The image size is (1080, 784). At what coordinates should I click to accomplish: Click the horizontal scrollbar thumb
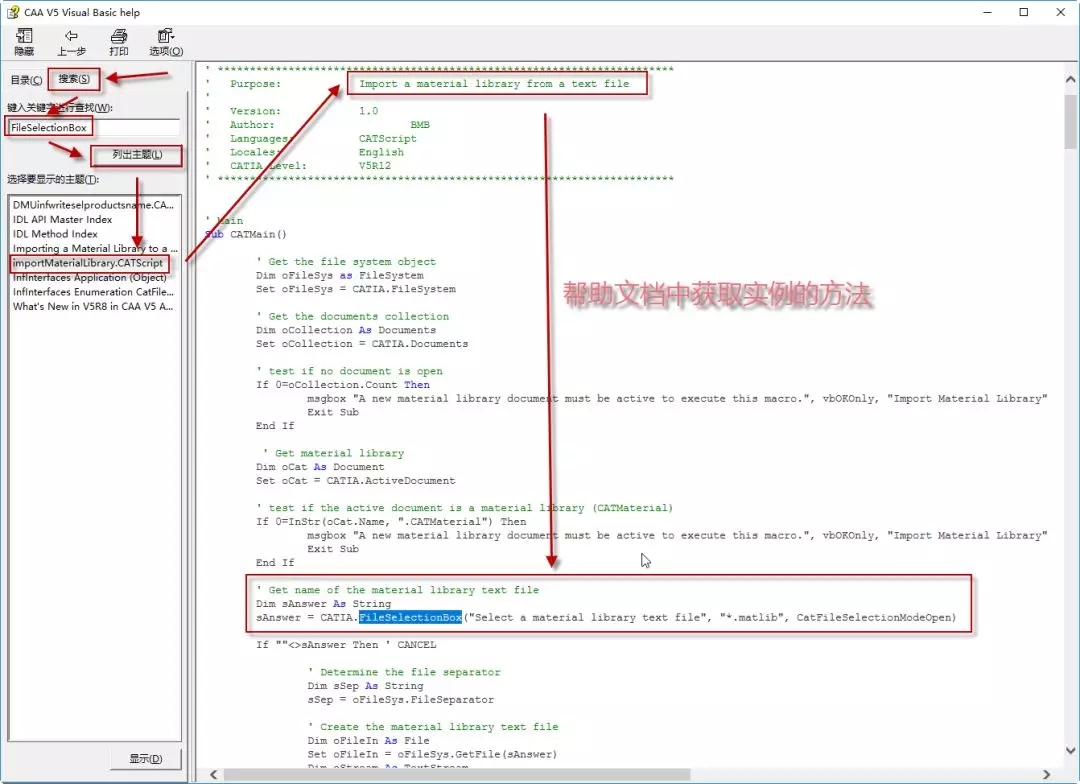point(457,774)
